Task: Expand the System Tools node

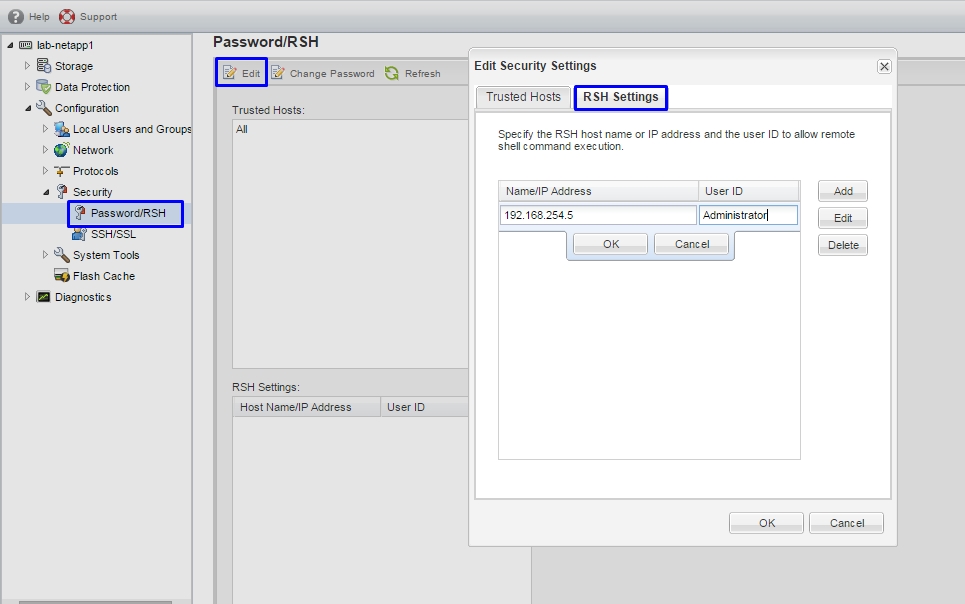Action: coord(45,255)
